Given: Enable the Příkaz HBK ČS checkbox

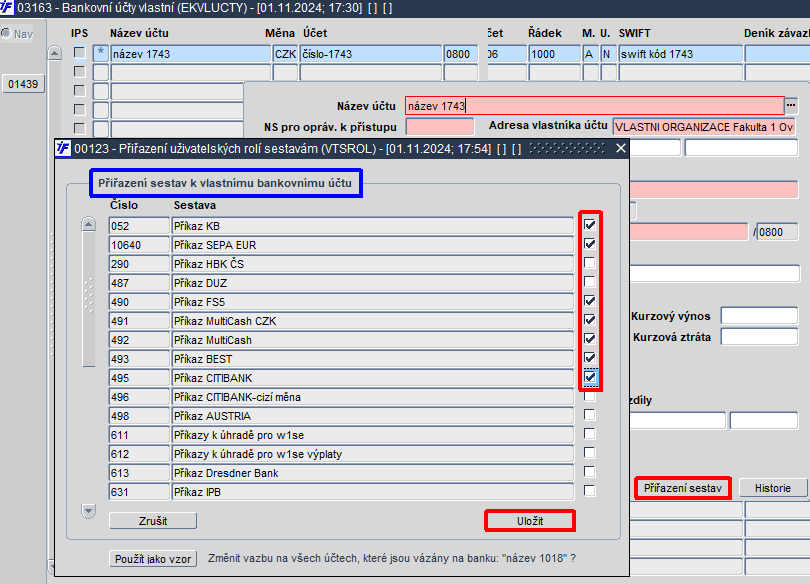Looking at the screenshot, I should (x=589, y=263).
